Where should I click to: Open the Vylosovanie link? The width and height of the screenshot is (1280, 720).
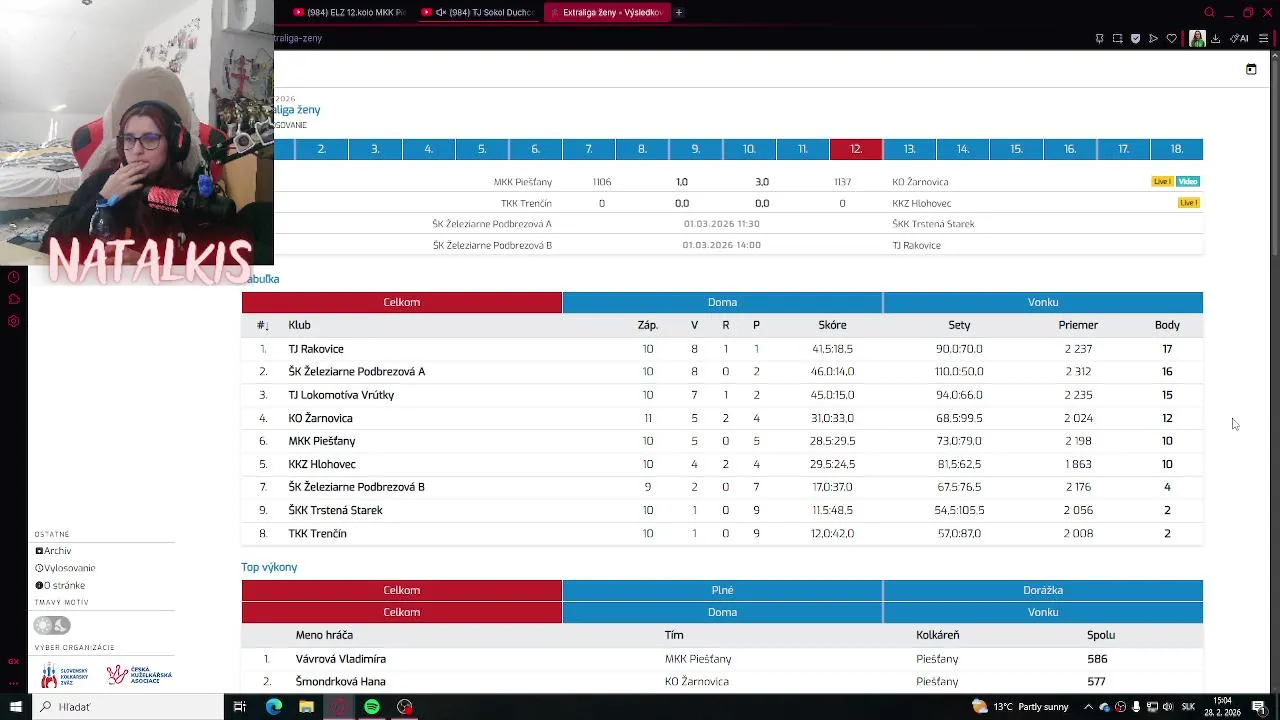click(x=66, y=568)
